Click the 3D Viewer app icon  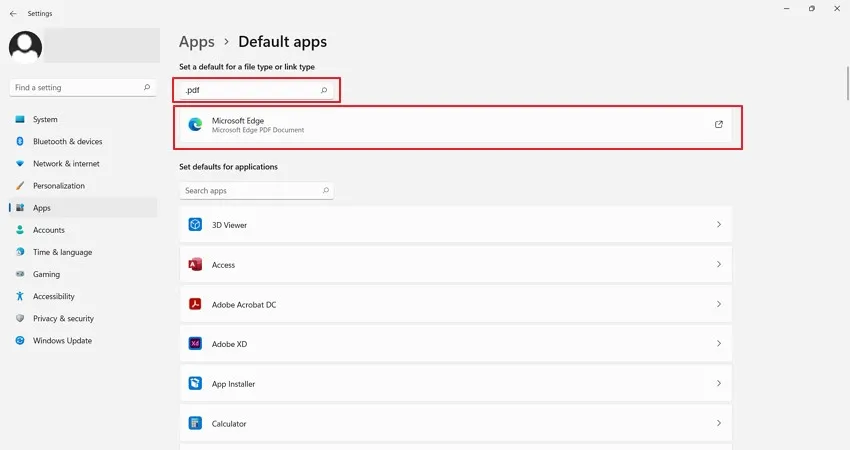coord(196,225)
